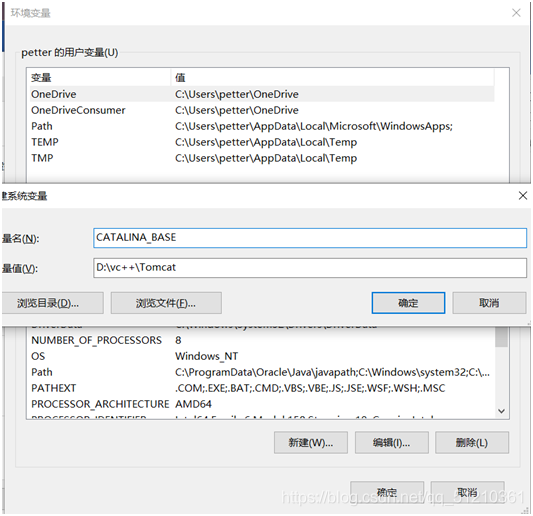The width and height of the screenshot is (533, 516).
Task: Open the 浏览目录(D)... browse directory button
Action: pyautogui.click(x=52, y=303)
